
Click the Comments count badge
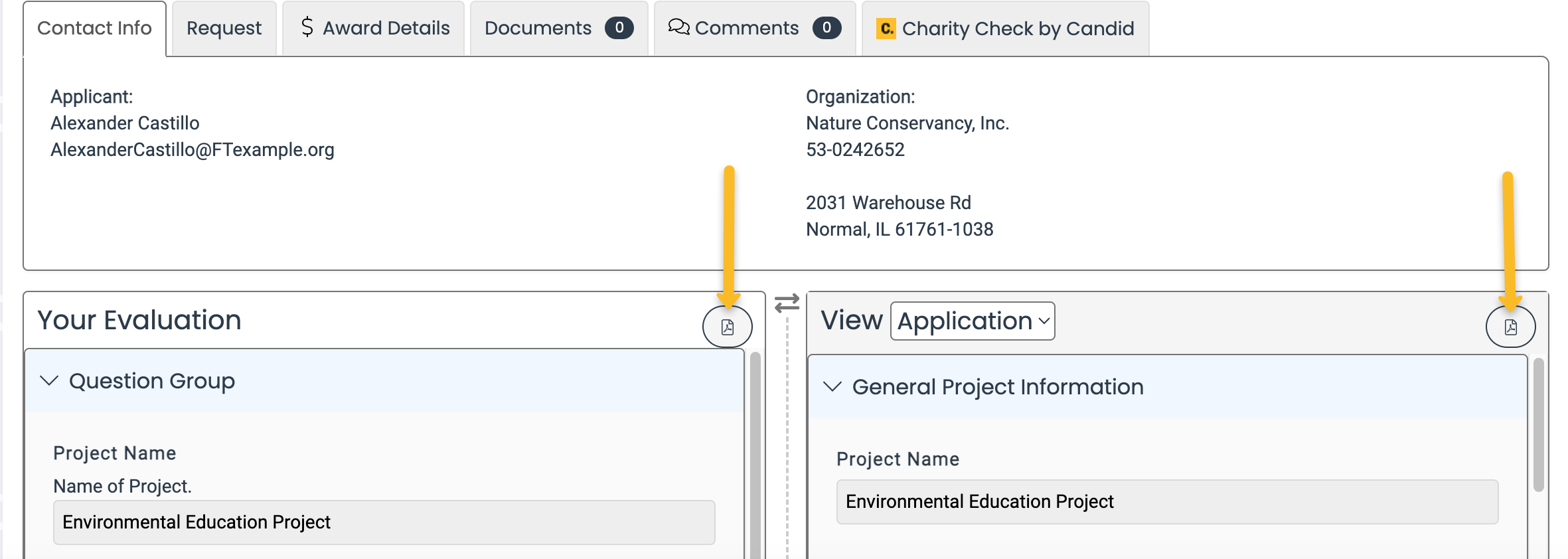point(826,28)
